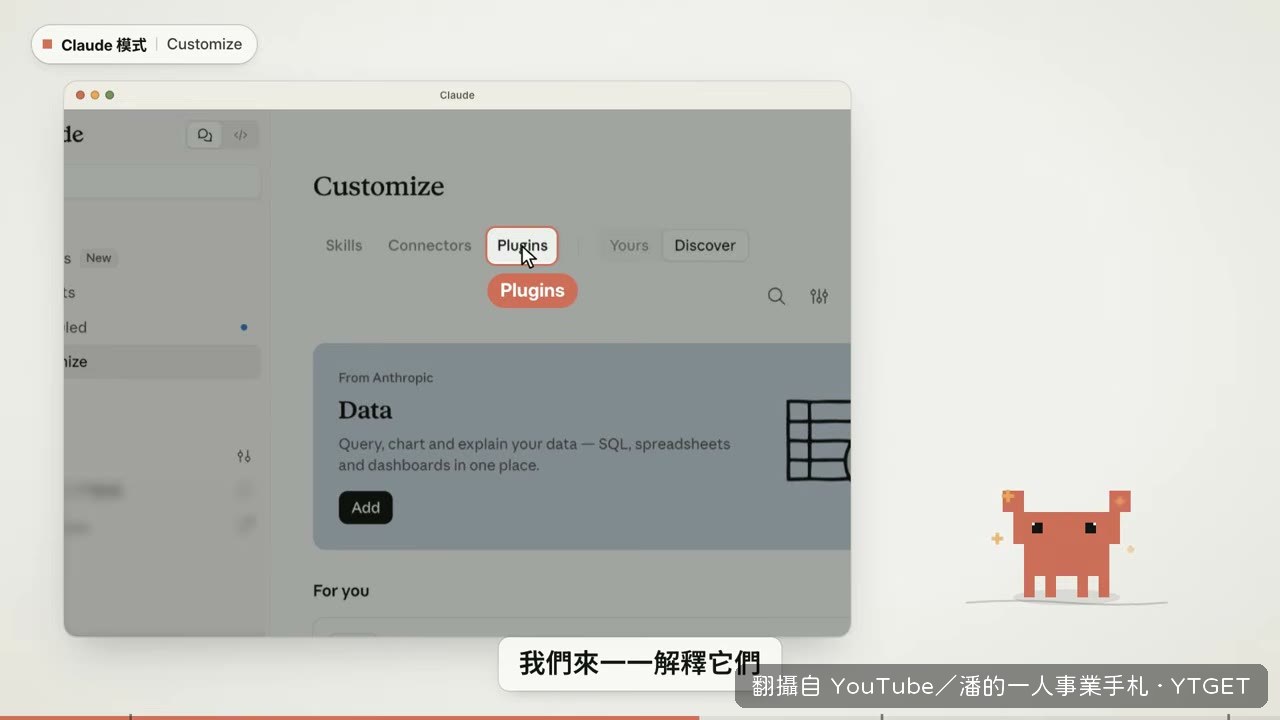
Task: Click the search magnifier icon on Customize page
Action: [776, 296]
